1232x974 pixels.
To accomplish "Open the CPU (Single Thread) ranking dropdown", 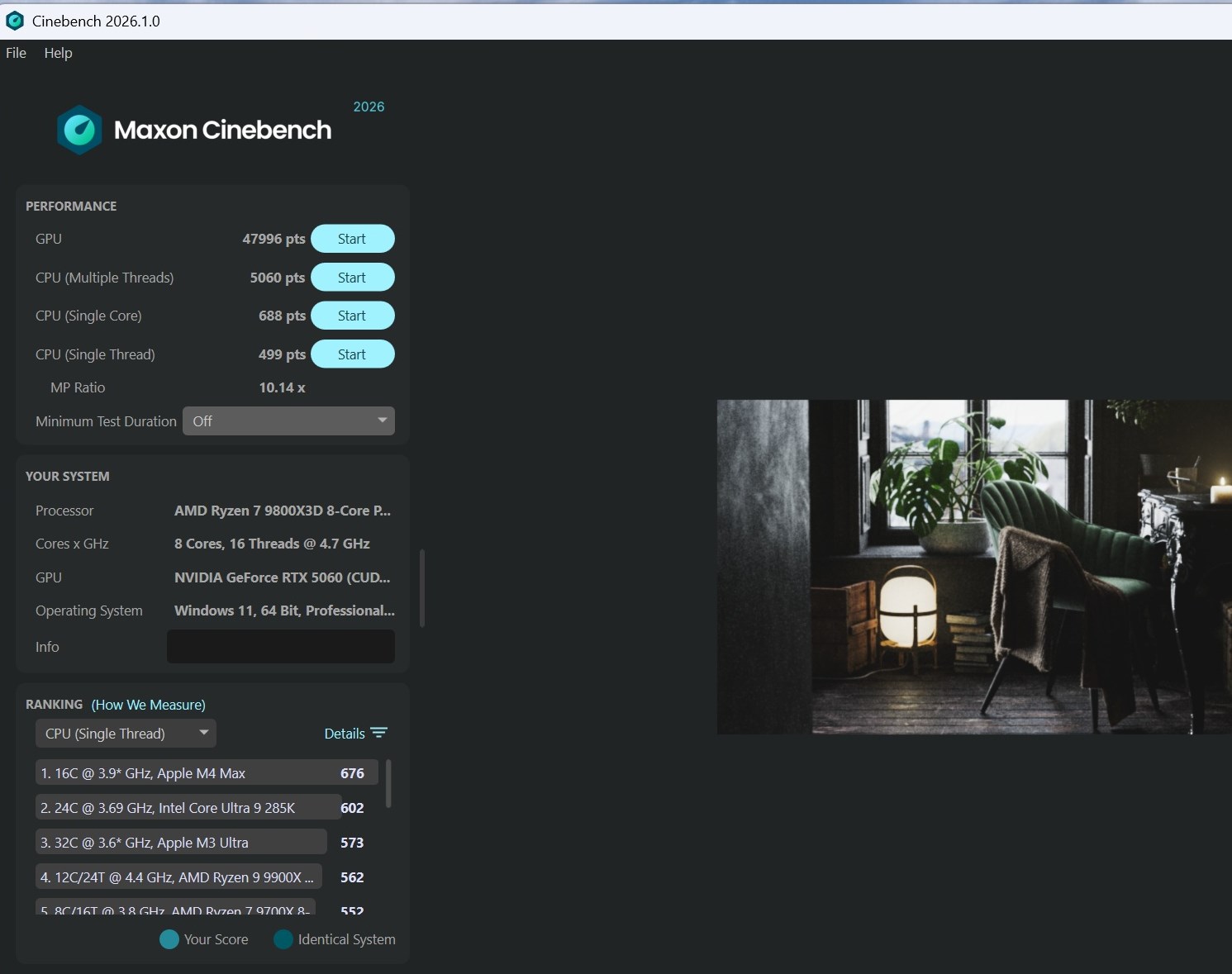I will (x=126, y=734).
